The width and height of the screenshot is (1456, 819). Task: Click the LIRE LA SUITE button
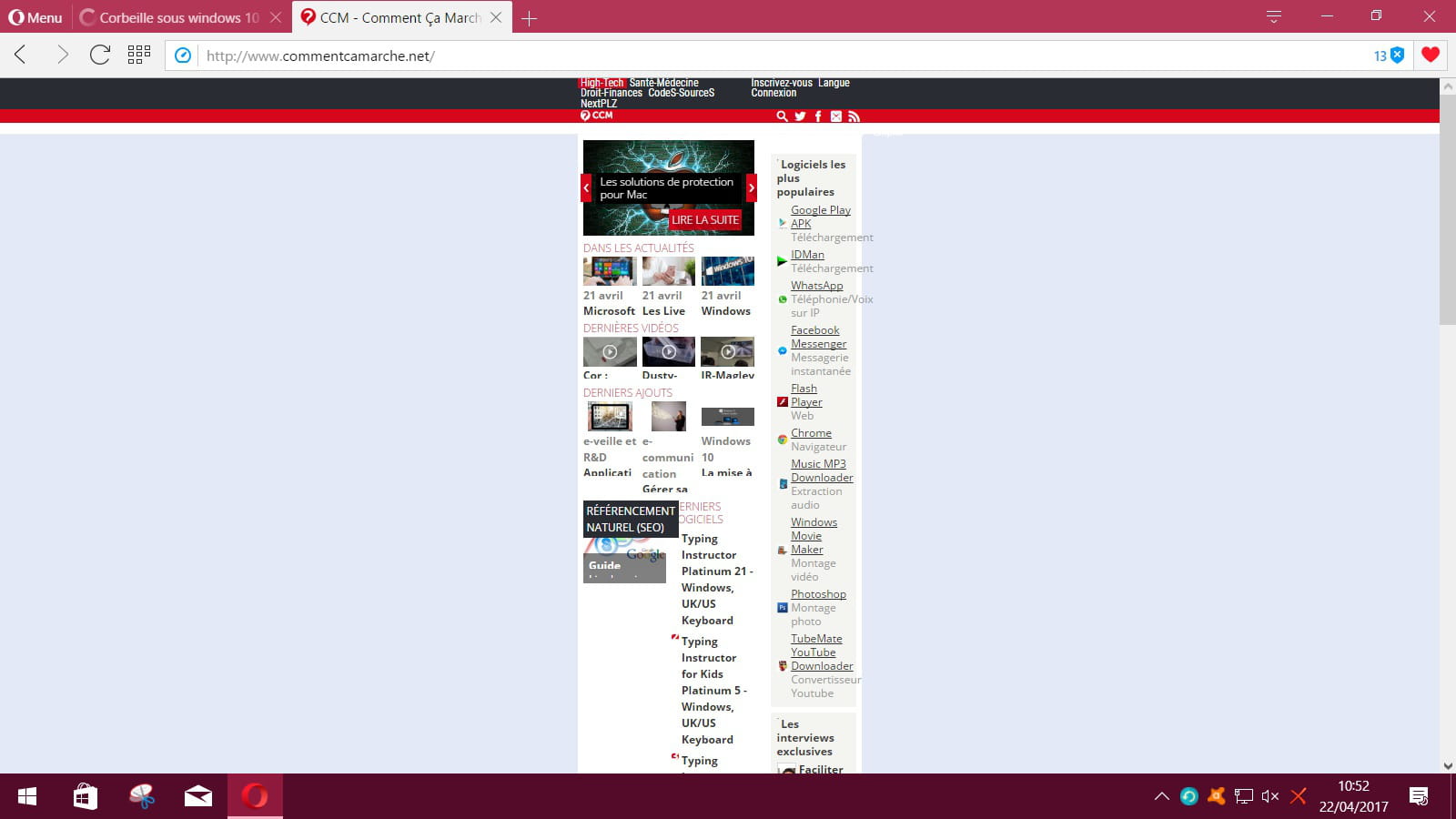(705, 219)
